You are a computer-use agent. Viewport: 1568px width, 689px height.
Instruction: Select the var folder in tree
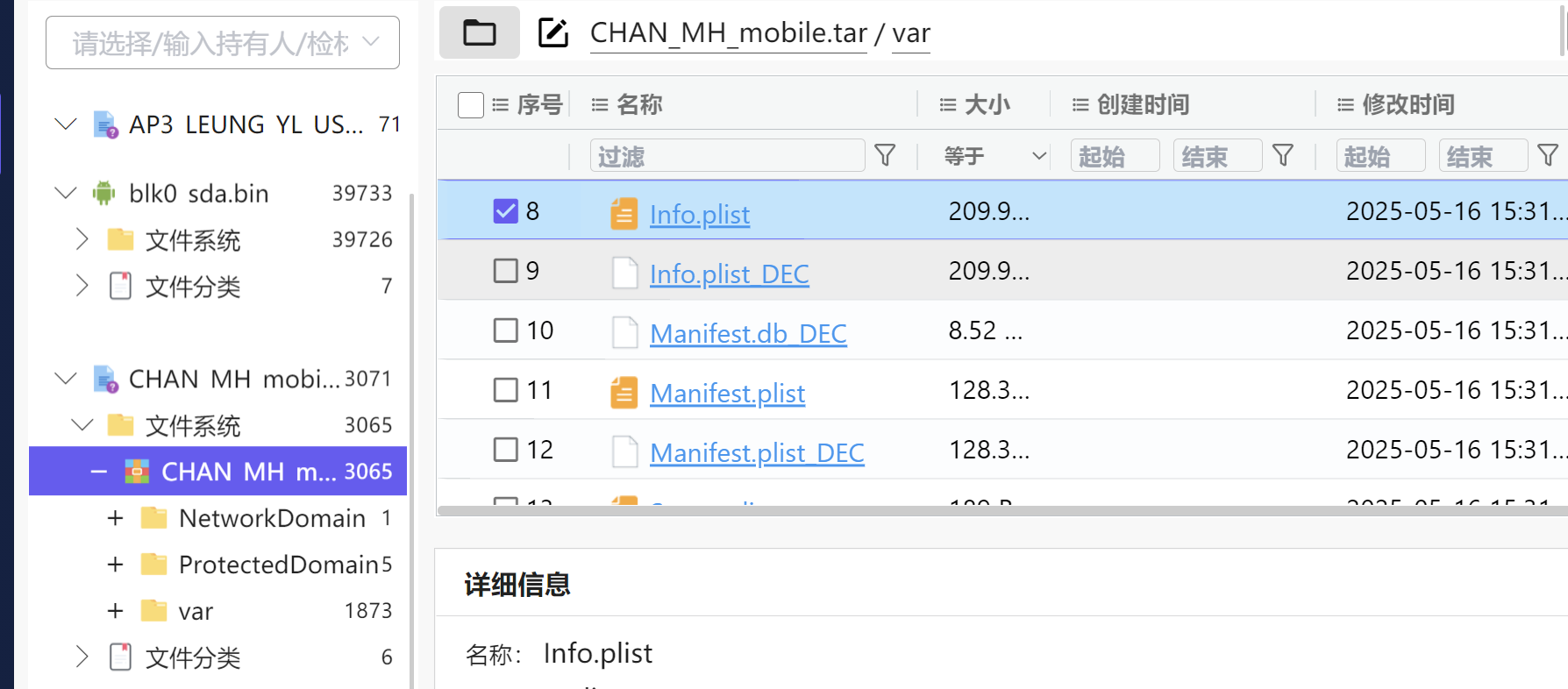tap(196, 611)
